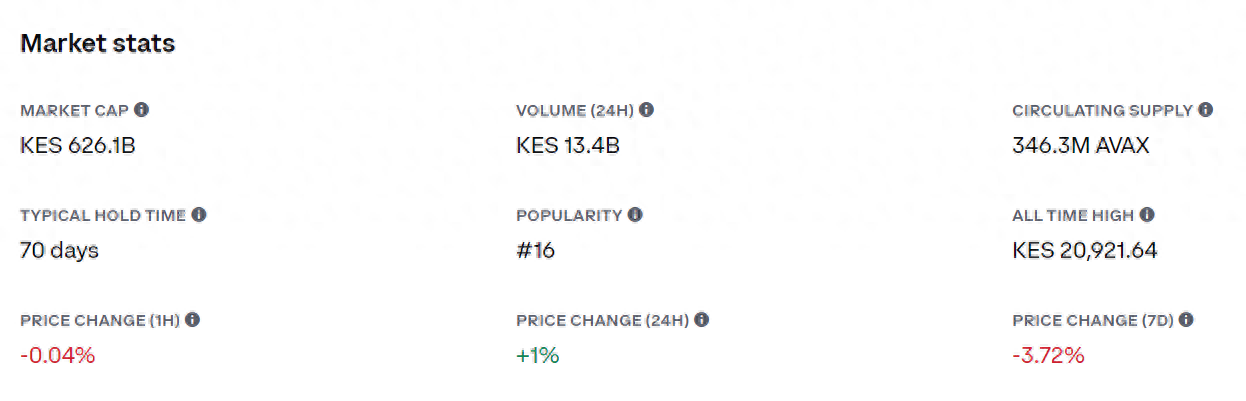Click Circulating Supply info icon
The image size is (1246, 401).
1205,110
